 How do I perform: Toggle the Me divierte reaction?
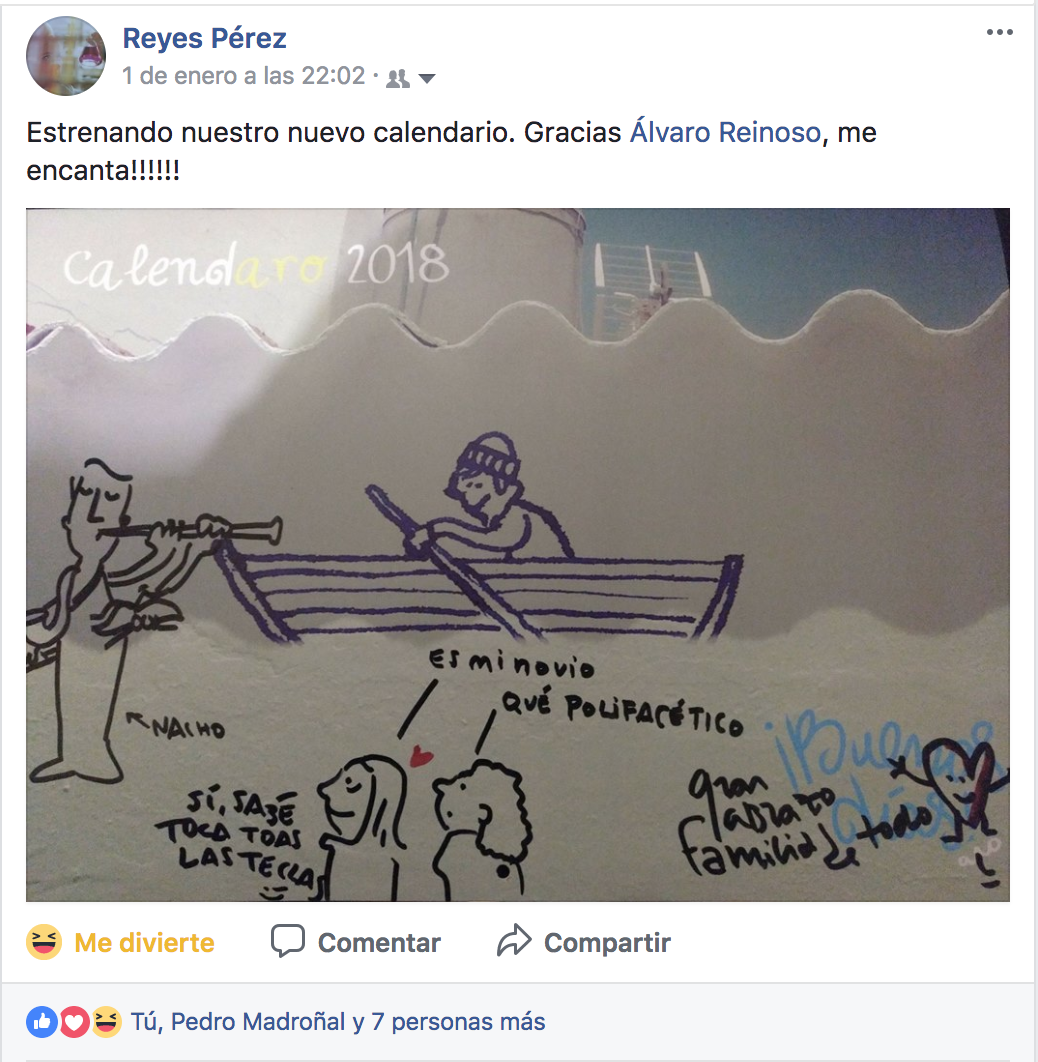coord(121,942)
